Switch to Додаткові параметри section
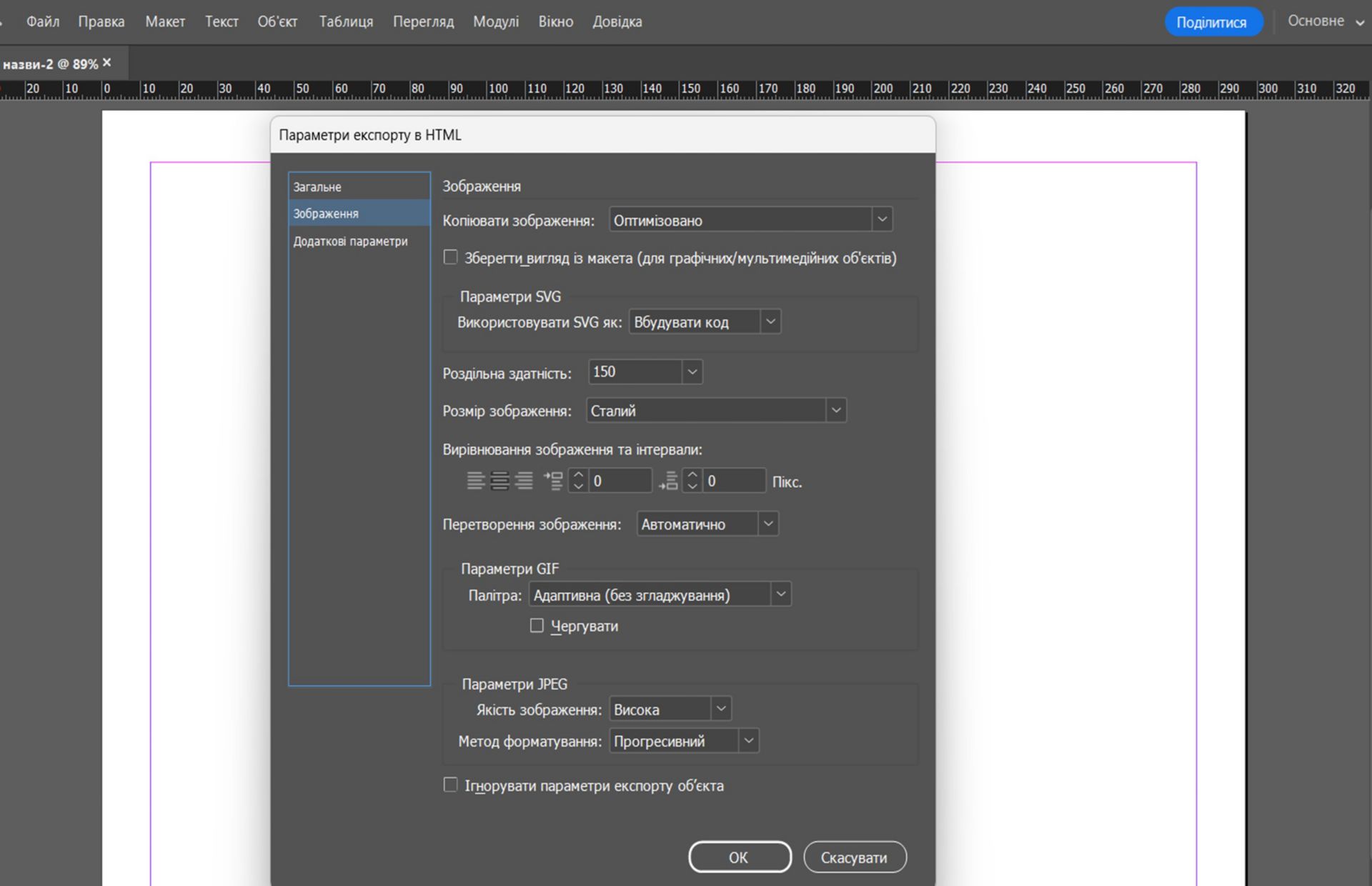Screen dimensions: 1372x886 [350, 242]
